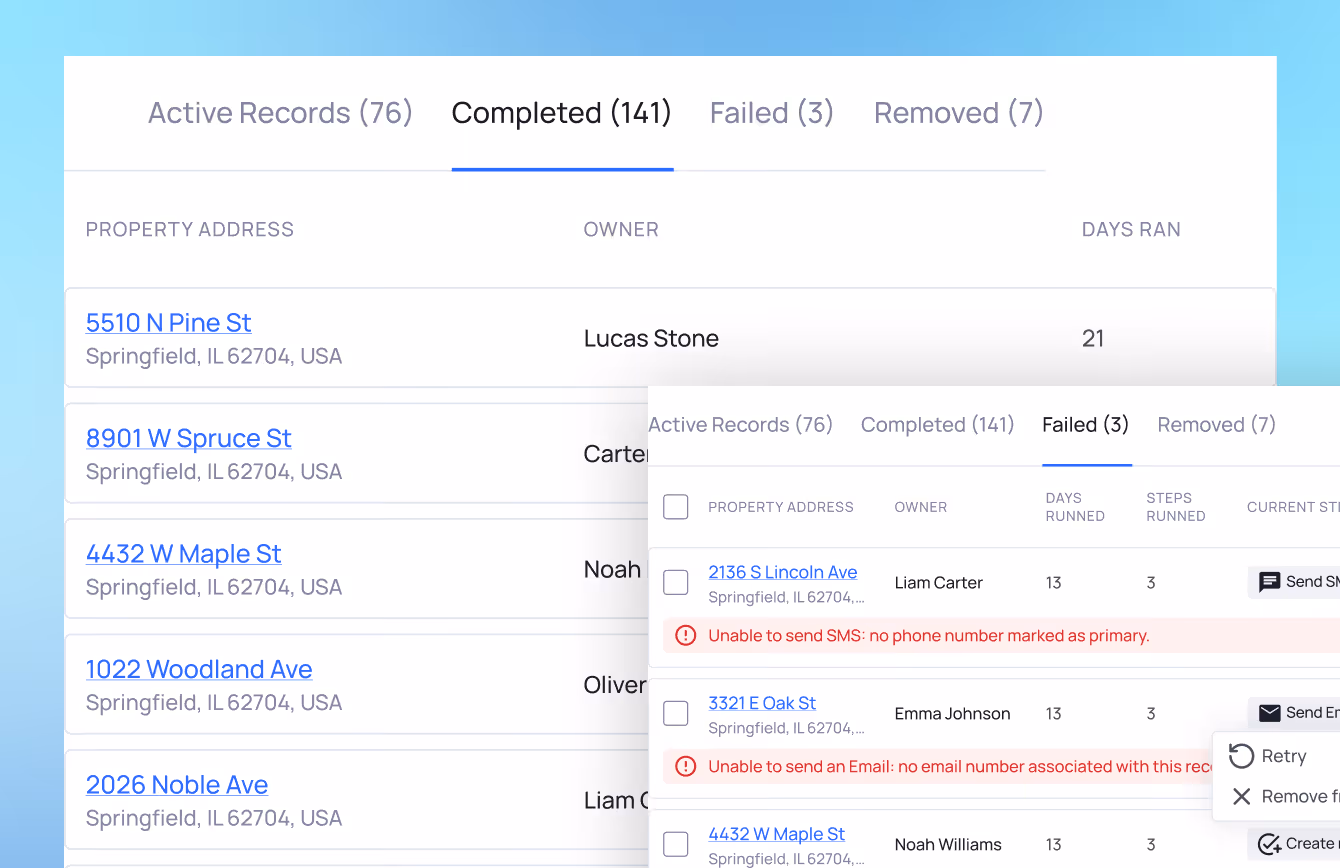Click the Retry circular arrow icon
This screenshot has height=868, width=1340.
[1241, 756]
